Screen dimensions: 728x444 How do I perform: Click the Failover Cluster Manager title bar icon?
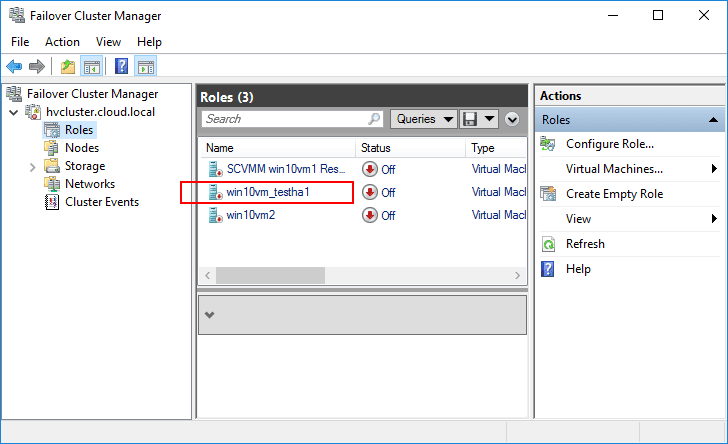17,15
